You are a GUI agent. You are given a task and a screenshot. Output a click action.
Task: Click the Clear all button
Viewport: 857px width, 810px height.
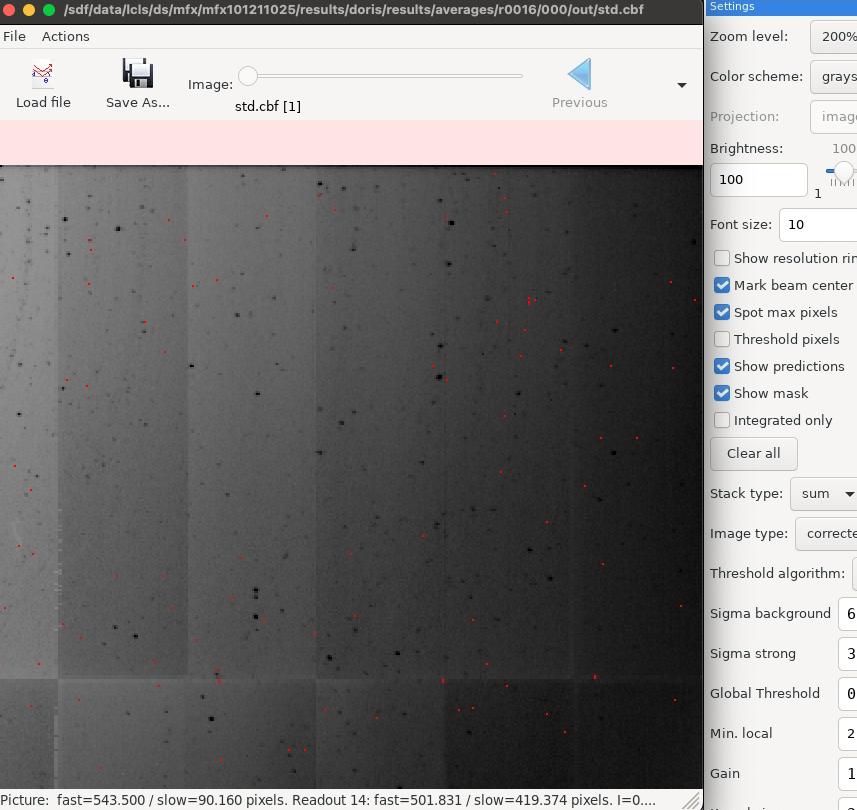click(753, 454)
